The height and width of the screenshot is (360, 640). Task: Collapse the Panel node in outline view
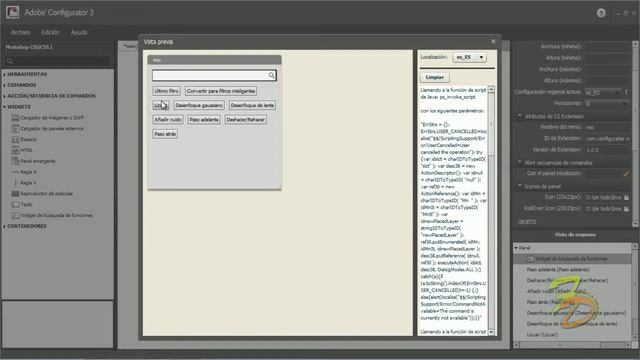516,248
